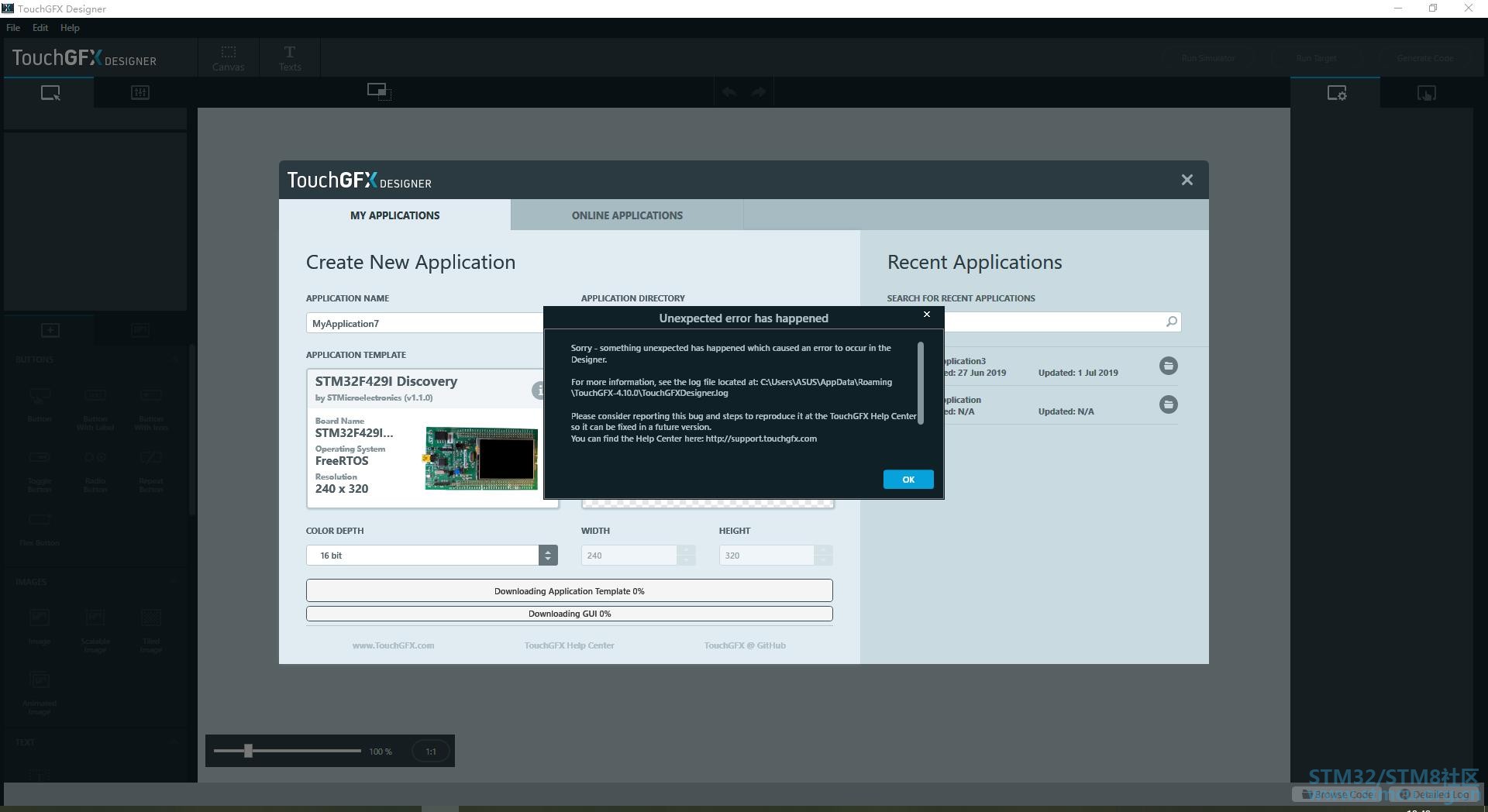Screen dimensions: 1488x812
Task: Close the Unexpected error popup with X
Action: click(x=927, y=315)
